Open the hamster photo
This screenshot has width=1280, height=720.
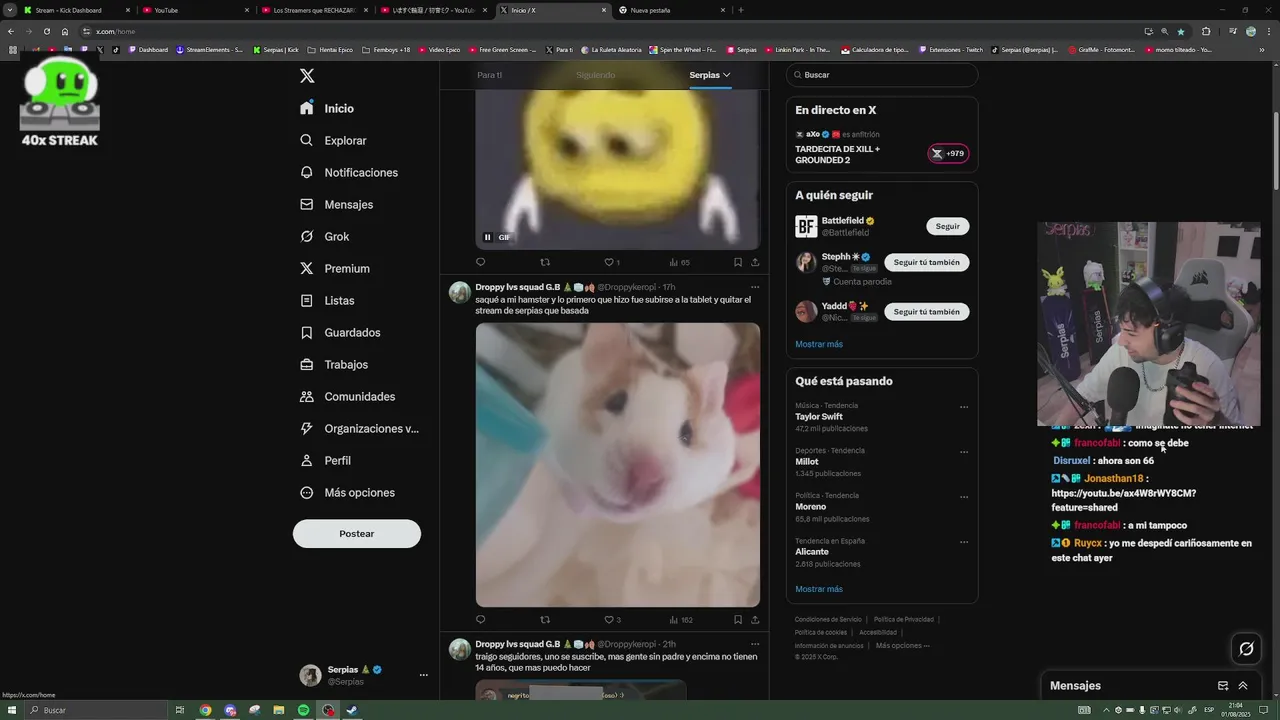pos(617,464)
